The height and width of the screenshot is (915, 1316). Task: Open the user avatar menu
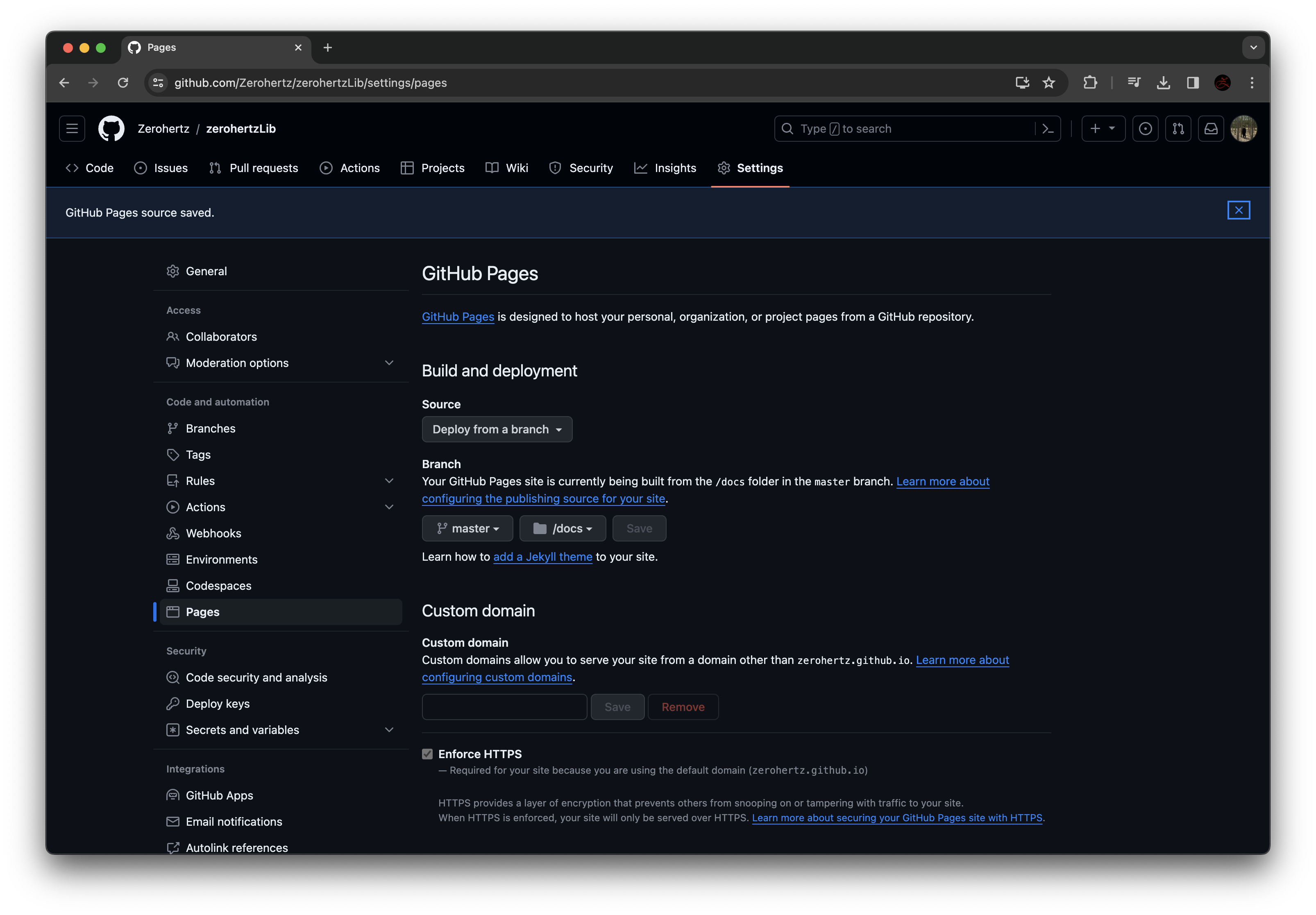(1243, 129)
